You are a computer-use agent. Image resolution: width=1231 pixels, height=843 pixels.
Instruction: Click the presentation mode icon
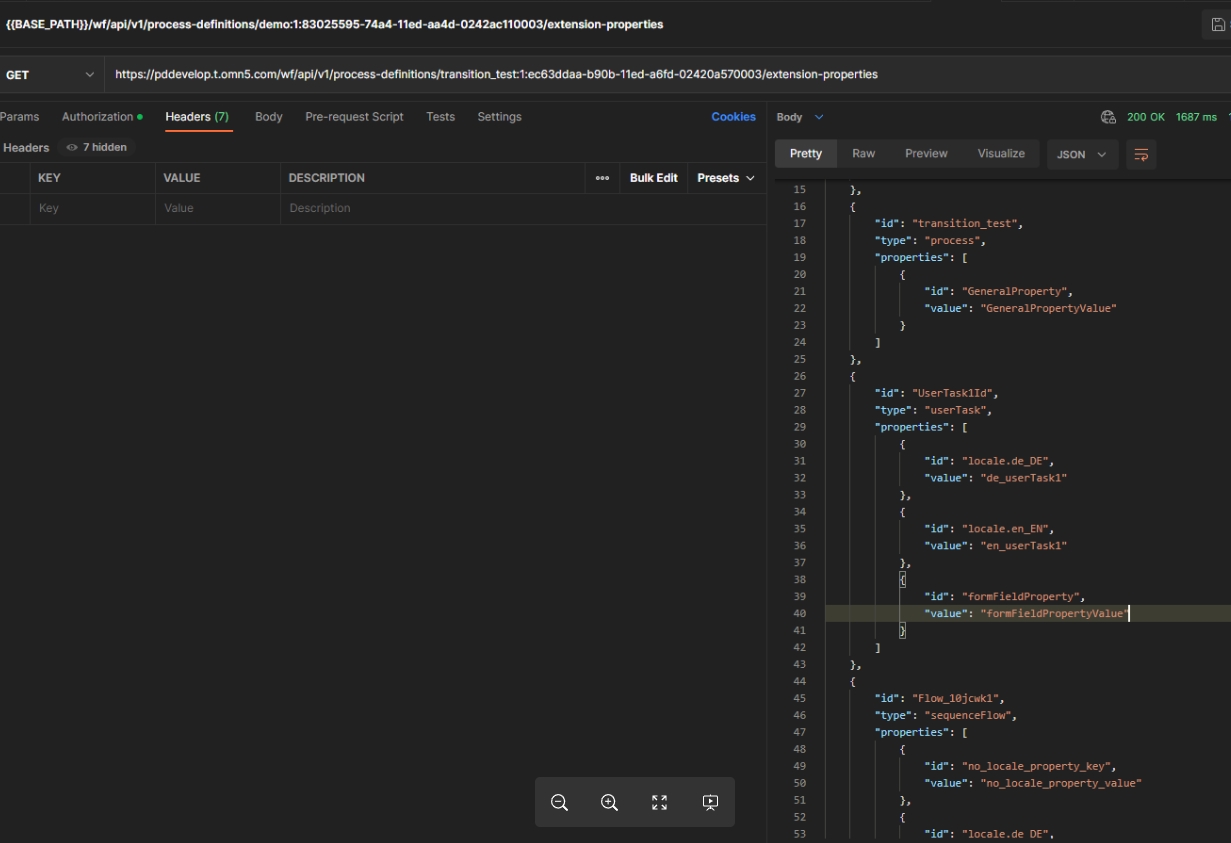[x=710, y=802]
